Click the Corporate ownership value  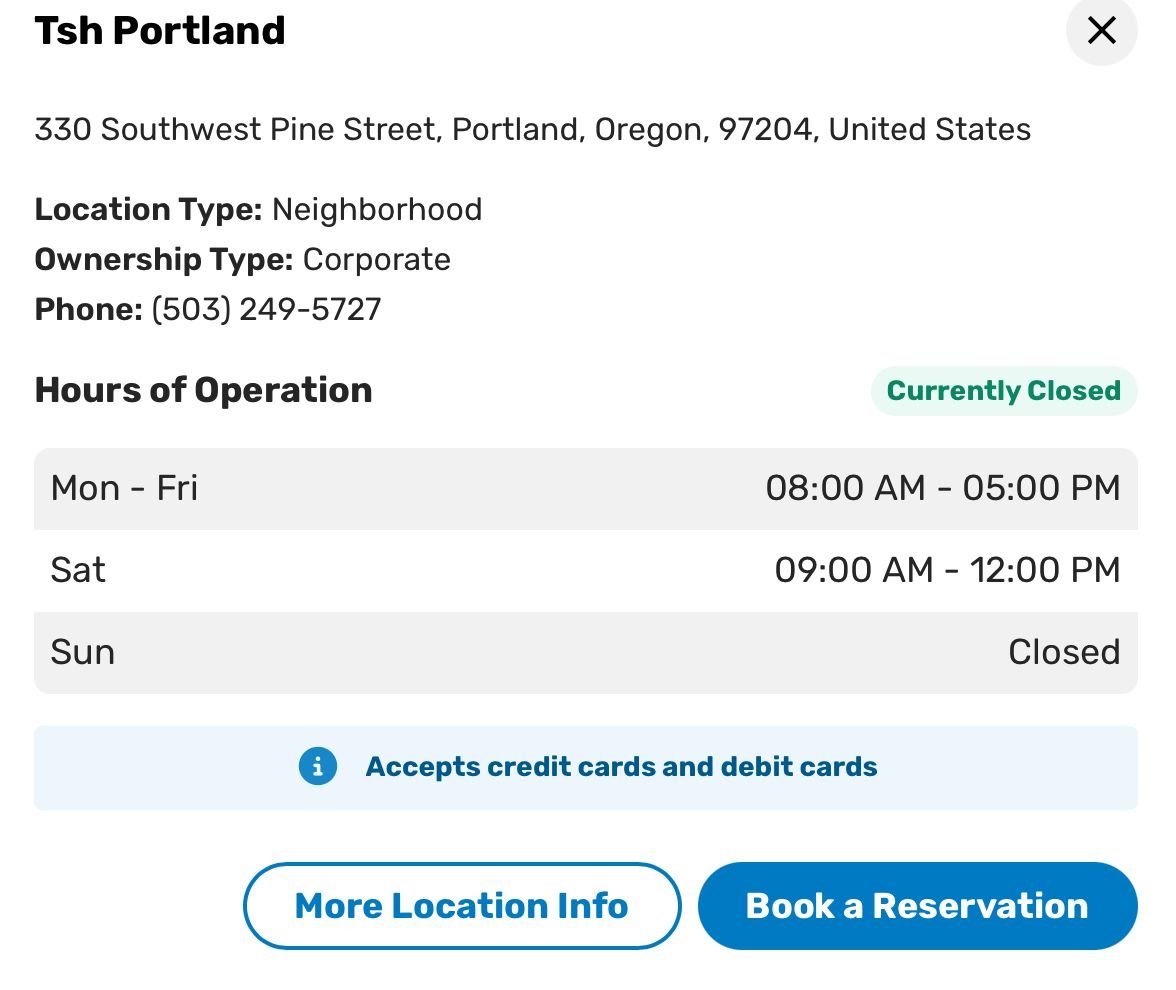[x=377, y=259]
